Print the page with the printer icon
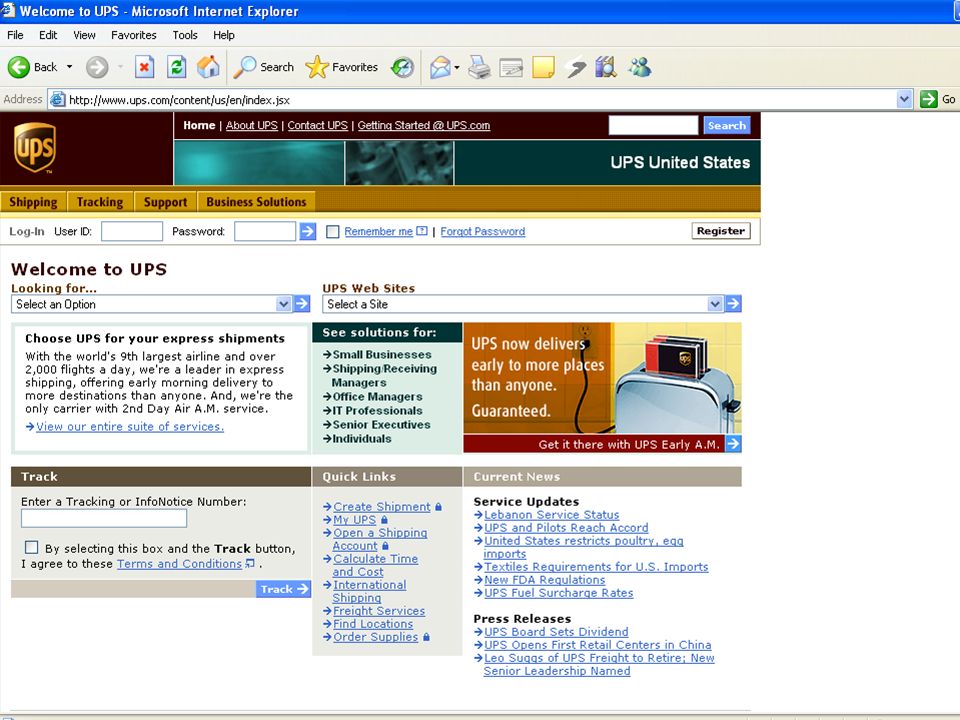Image resolution: width=960 pixels, height=720 pixels. [479, 67]
